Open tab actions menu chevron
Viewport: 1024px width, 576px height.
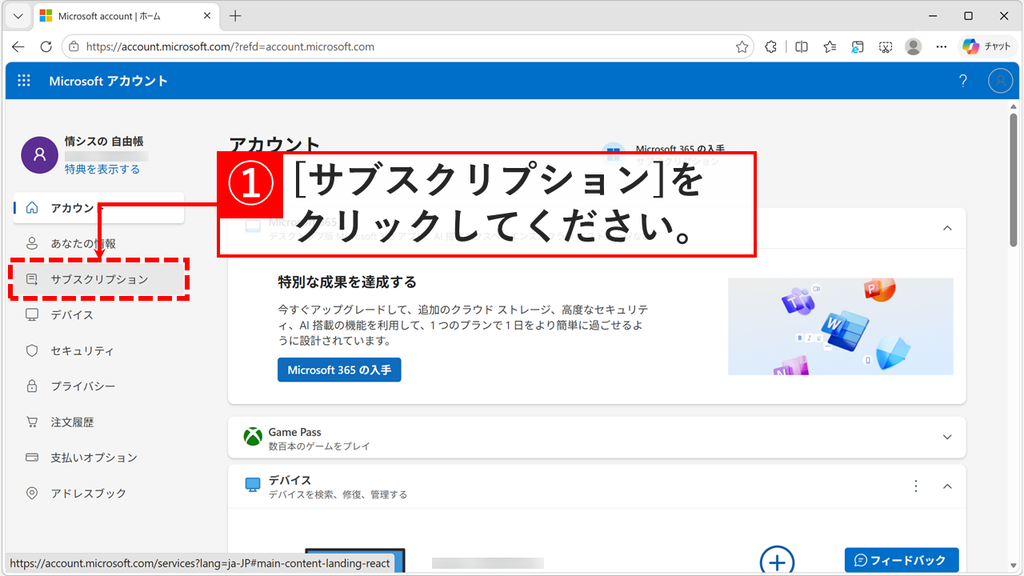click(x=18, y=16)
